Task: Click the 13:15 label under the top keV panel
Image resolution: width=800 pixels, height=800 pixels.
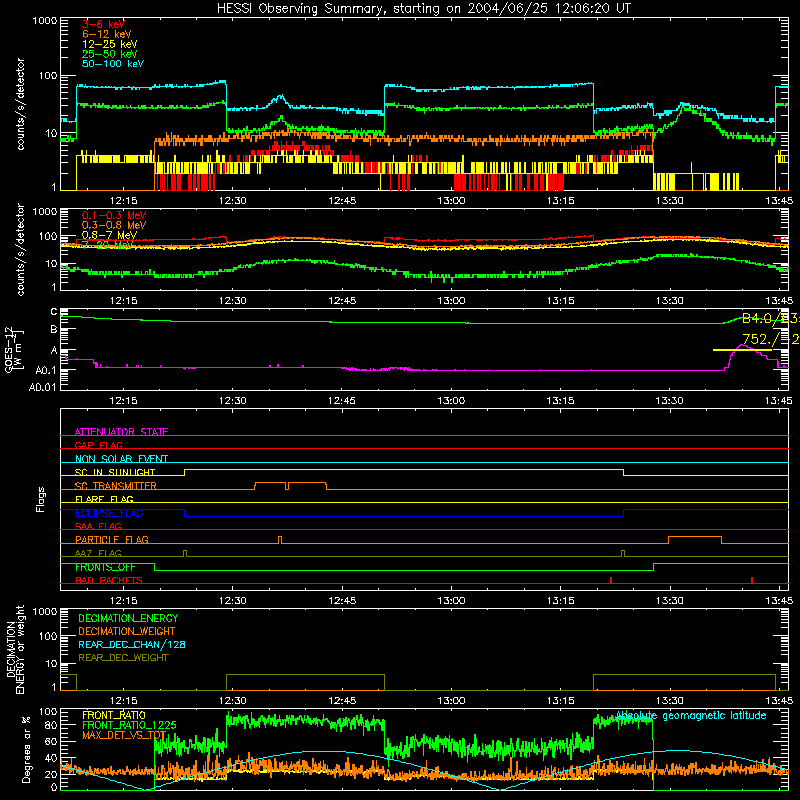Action: click(560, 201)
